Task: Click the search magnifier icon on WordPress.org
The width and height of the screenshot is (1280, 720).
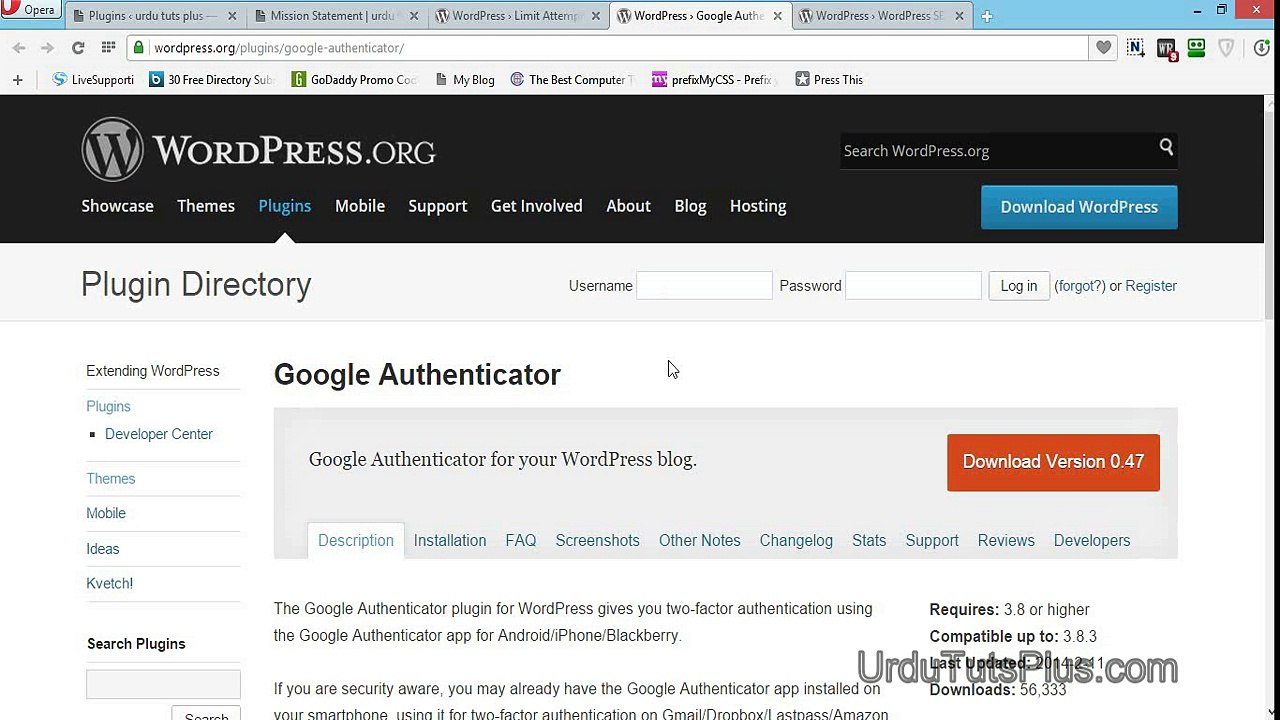Action: (x=1166, y=147)
